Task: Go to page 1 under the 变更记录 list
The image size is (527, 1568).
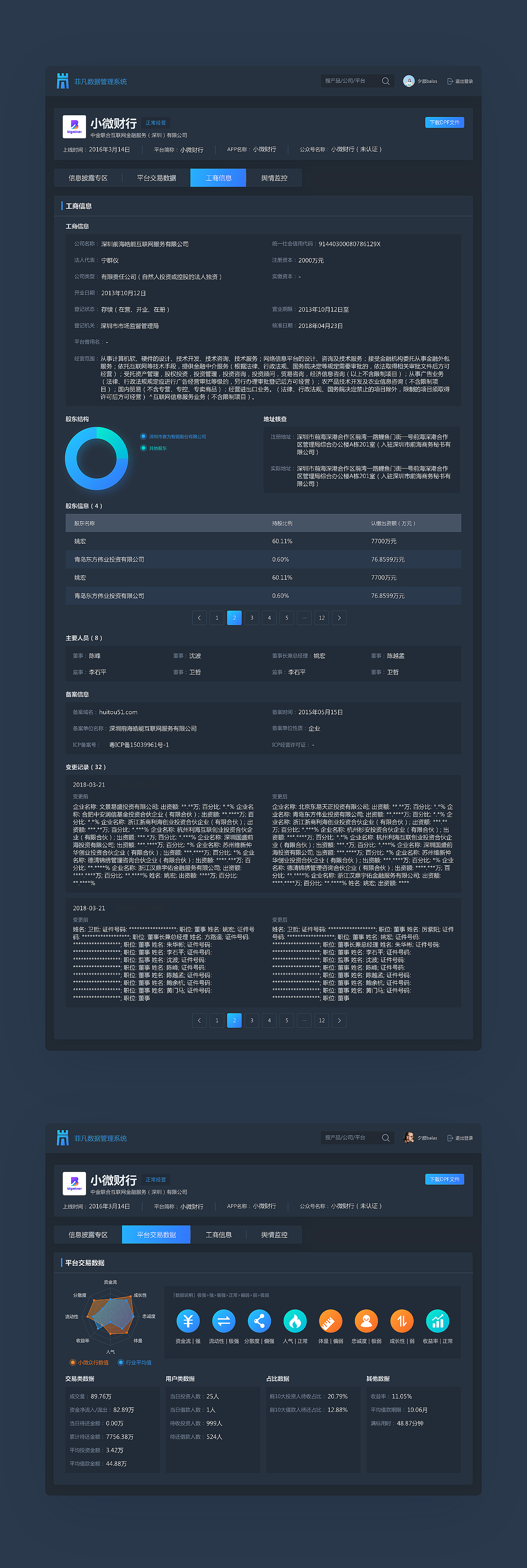Action: click(x=217, y=1020)
